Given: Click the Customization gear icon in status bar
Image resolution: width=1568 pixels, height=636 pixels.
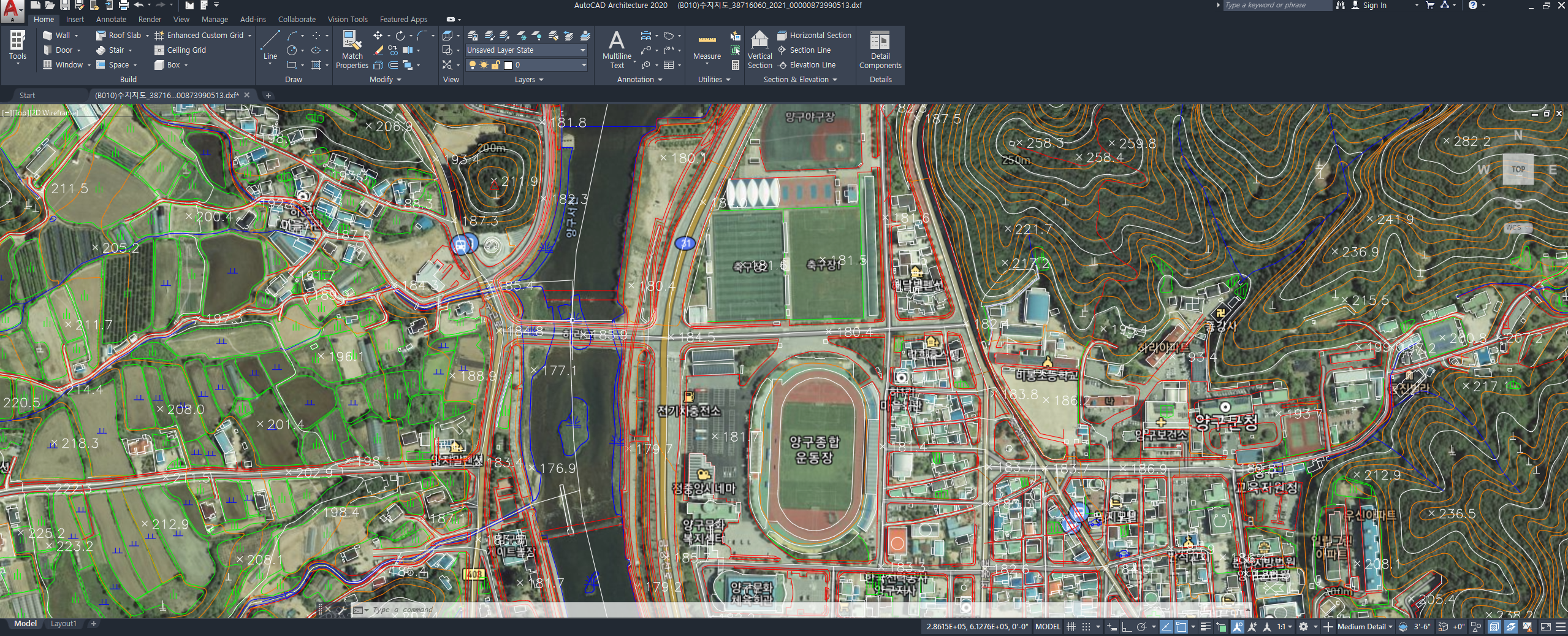Looking at the screenshot, I should [1304, 627].
